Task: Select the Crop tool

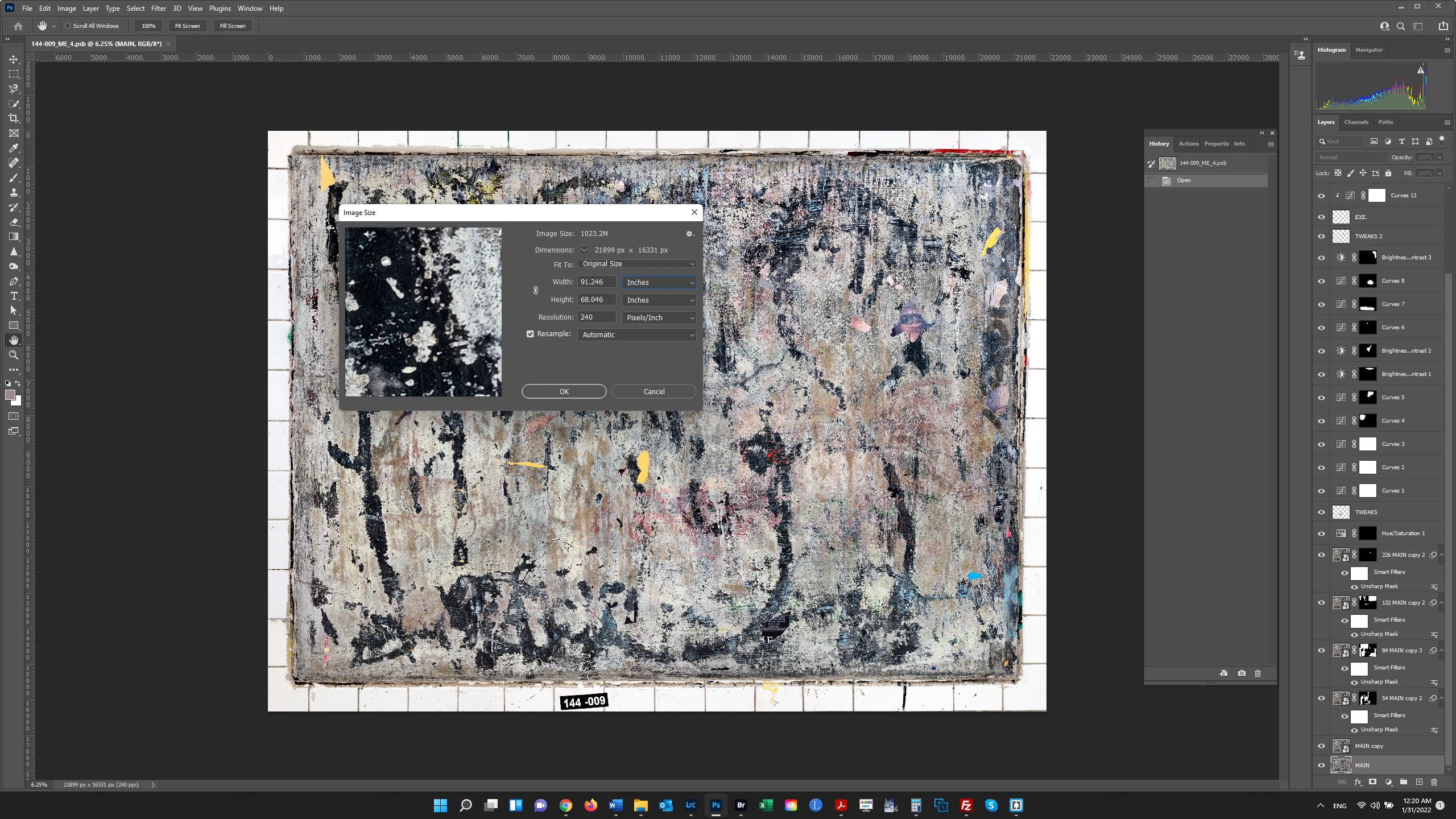Action: coord(14,118)
